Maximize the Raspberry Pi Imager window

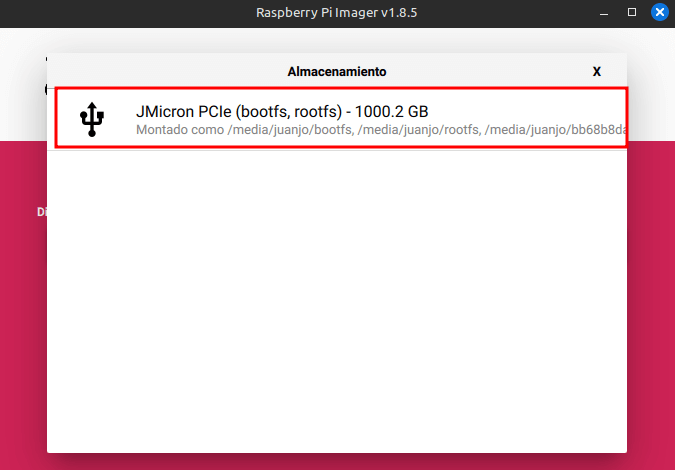[632, 12]
